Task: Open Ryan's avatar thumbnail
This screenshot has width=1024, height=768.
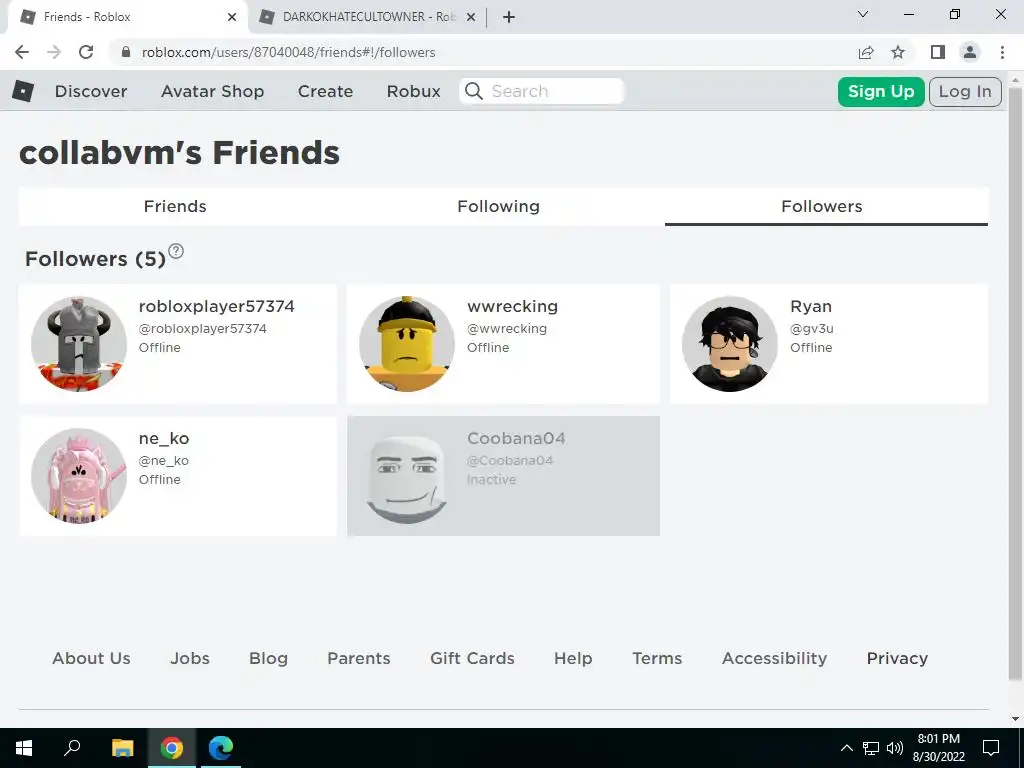Action: pos(730,344)
